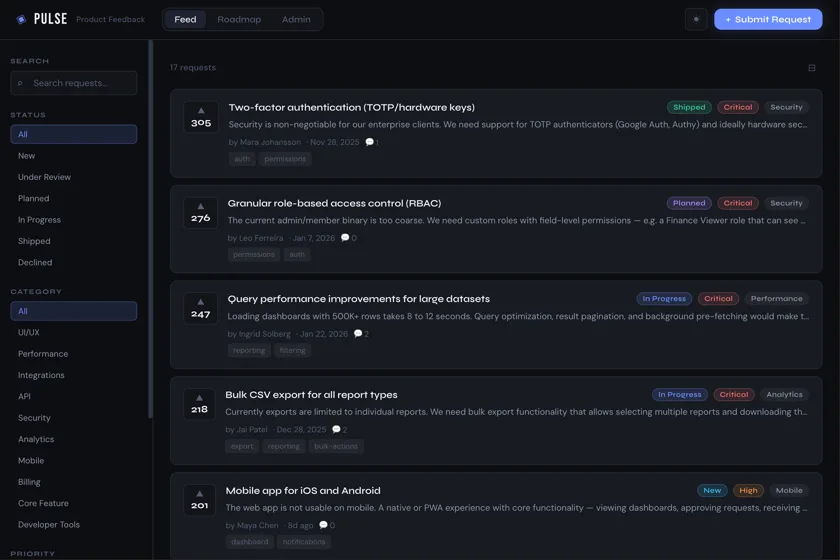Screen dimensions: 840x560
Task: Switch to the Roadmap tab
Action: pos(239,19)
